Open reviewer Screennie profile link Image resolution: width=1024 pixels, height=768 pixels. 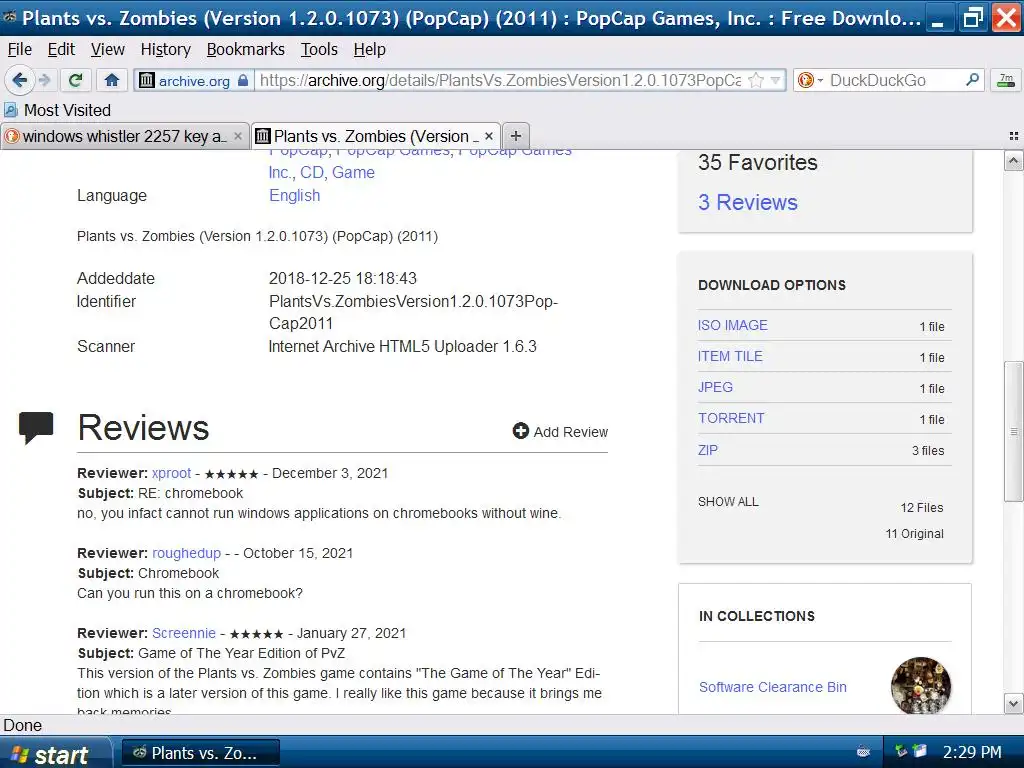pyautogui.click(x=184, y=633)
